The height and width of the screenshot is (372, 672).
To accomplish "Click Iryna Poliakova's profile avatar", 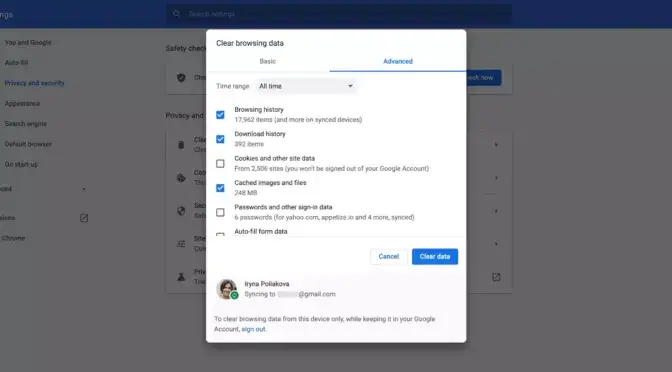I will (x=227, y=289).
